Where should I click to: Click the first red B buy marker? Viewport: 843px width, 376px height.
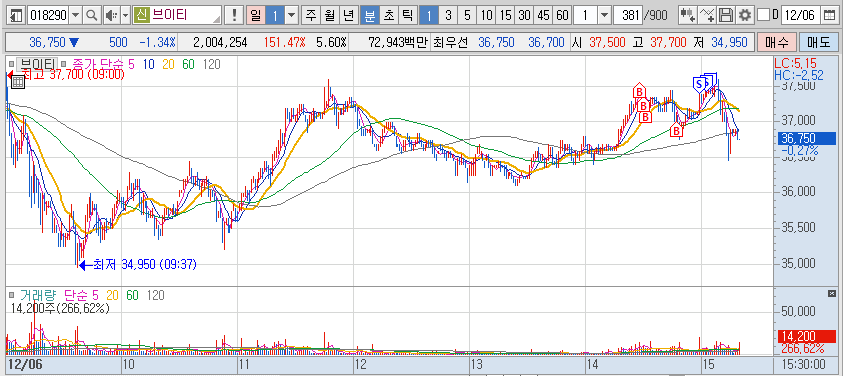pyautogui.click(x=639, y=91)
